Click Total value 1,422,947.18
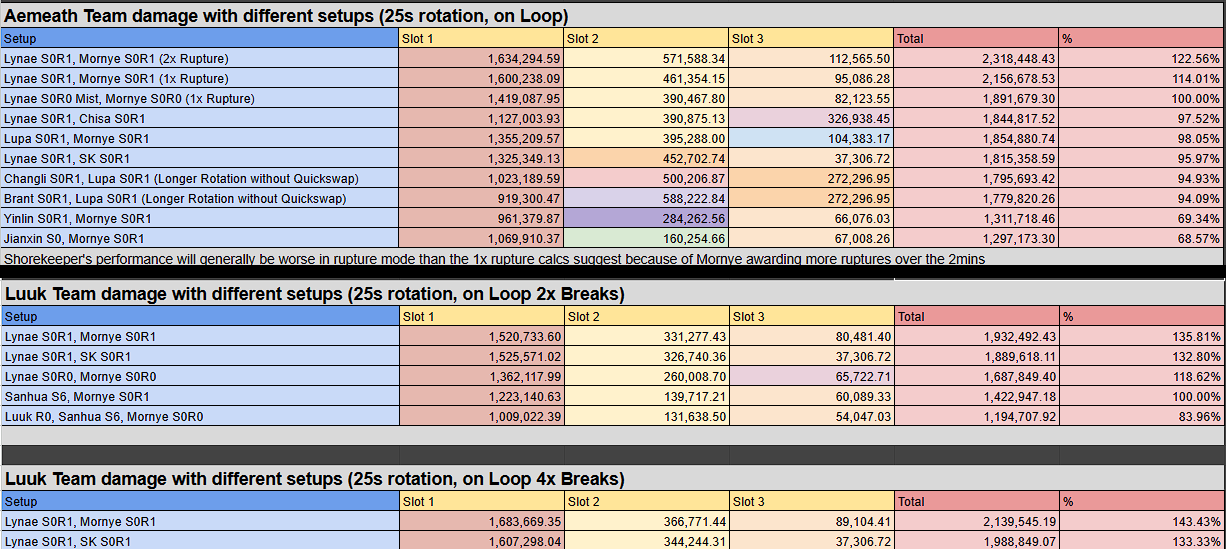This screenshot has height=549, width=1226. click(x=976, y=397)
